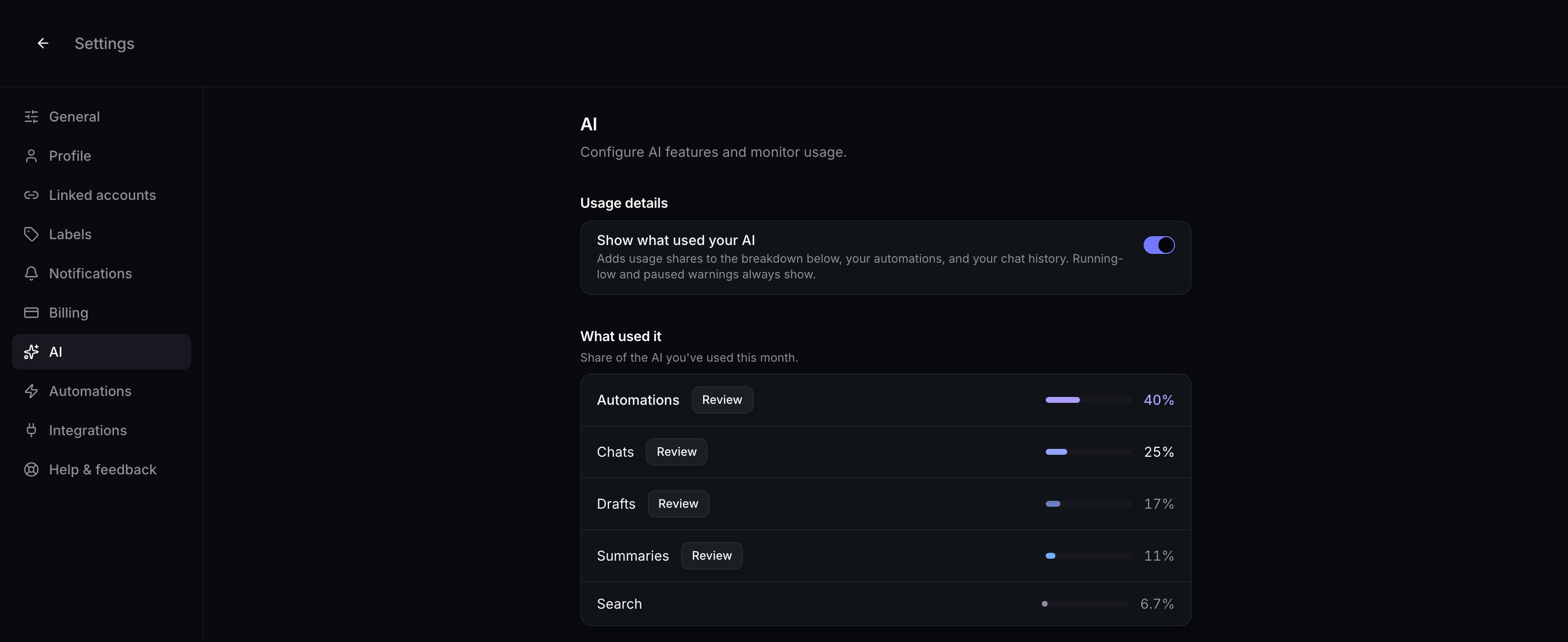1568x642 pixels.
Task: Click the 40% value for Automations
Action: tap(1158, 400)
